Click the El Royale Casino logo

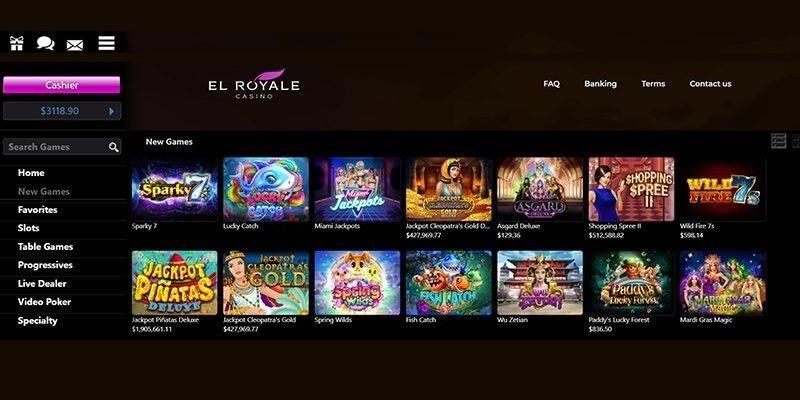254,84
